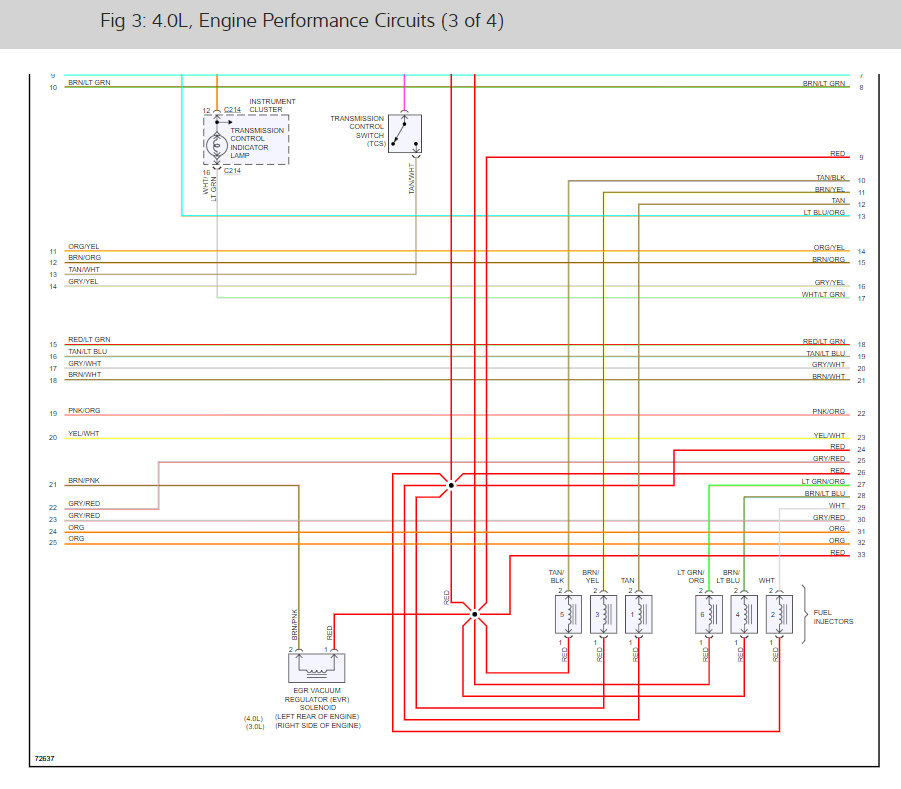The height and width of the screenshot is (789, 901).
Task: Click 'EGR VACUUM REGULATOR (EVR) SOLENOID' text
Action: [x=317, y=699]
